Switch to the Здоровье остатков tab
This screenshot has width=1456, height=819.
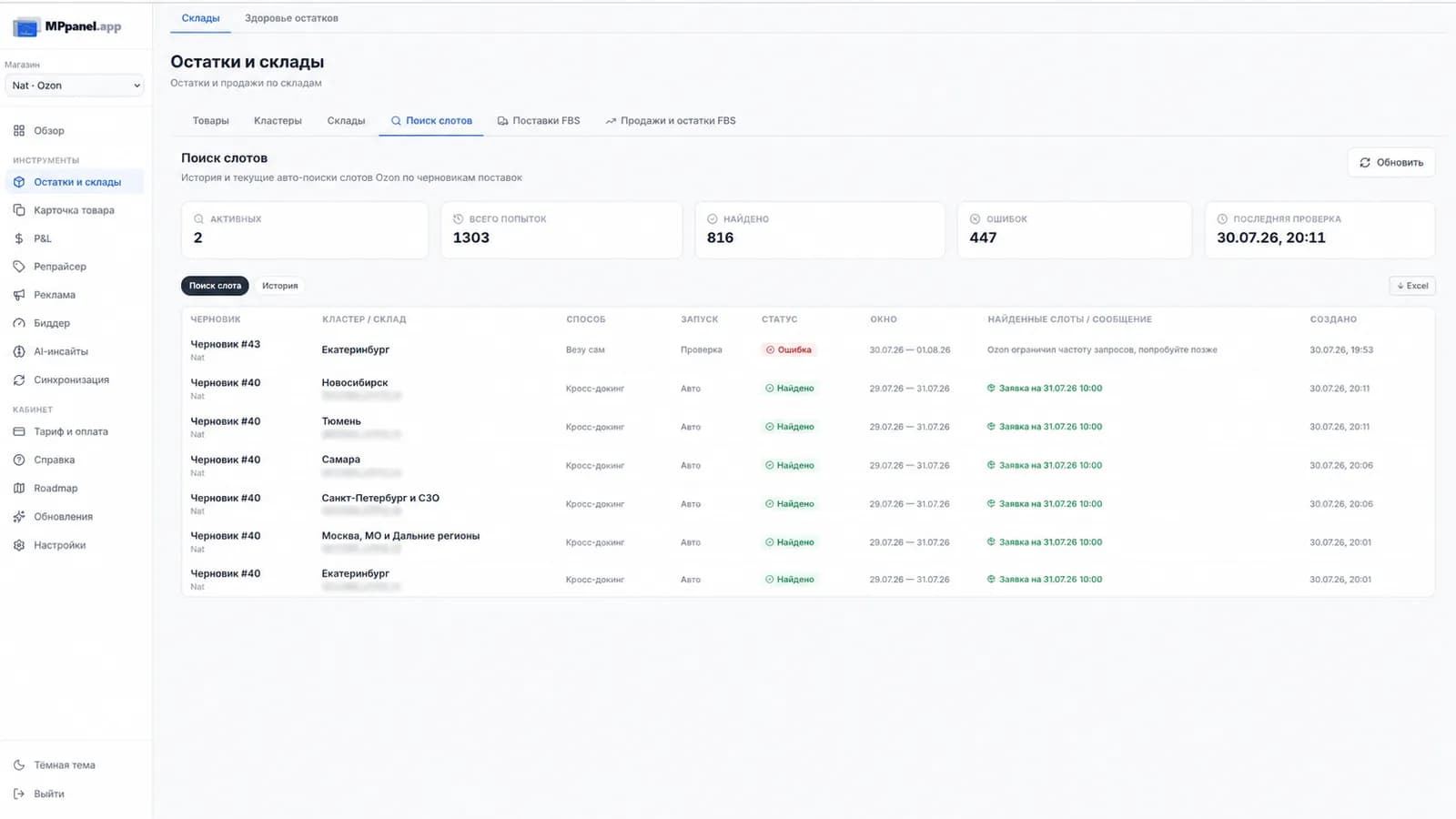click(291, 18)
